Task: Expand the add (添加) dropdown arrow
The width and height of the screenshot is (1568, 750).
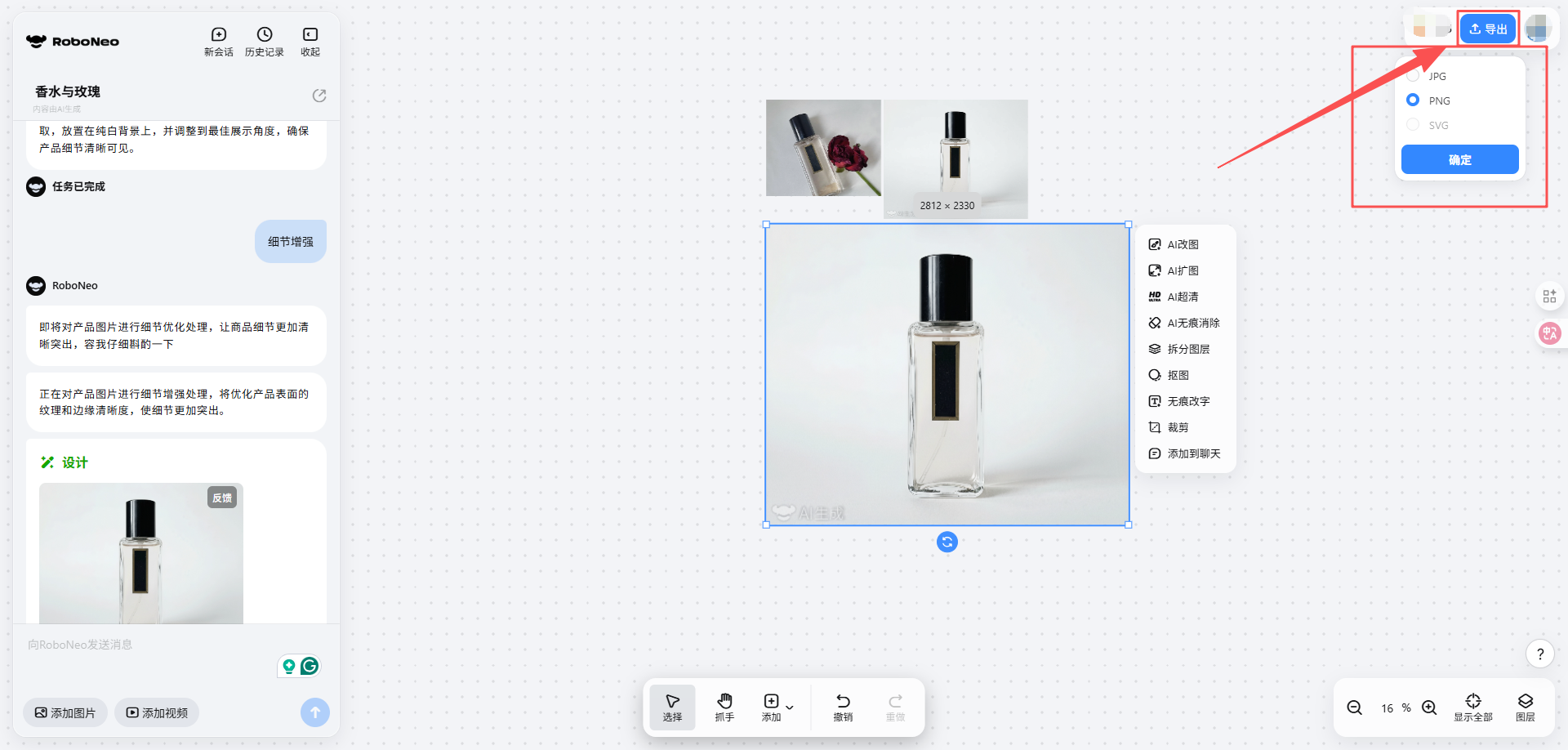Action: 790,708
